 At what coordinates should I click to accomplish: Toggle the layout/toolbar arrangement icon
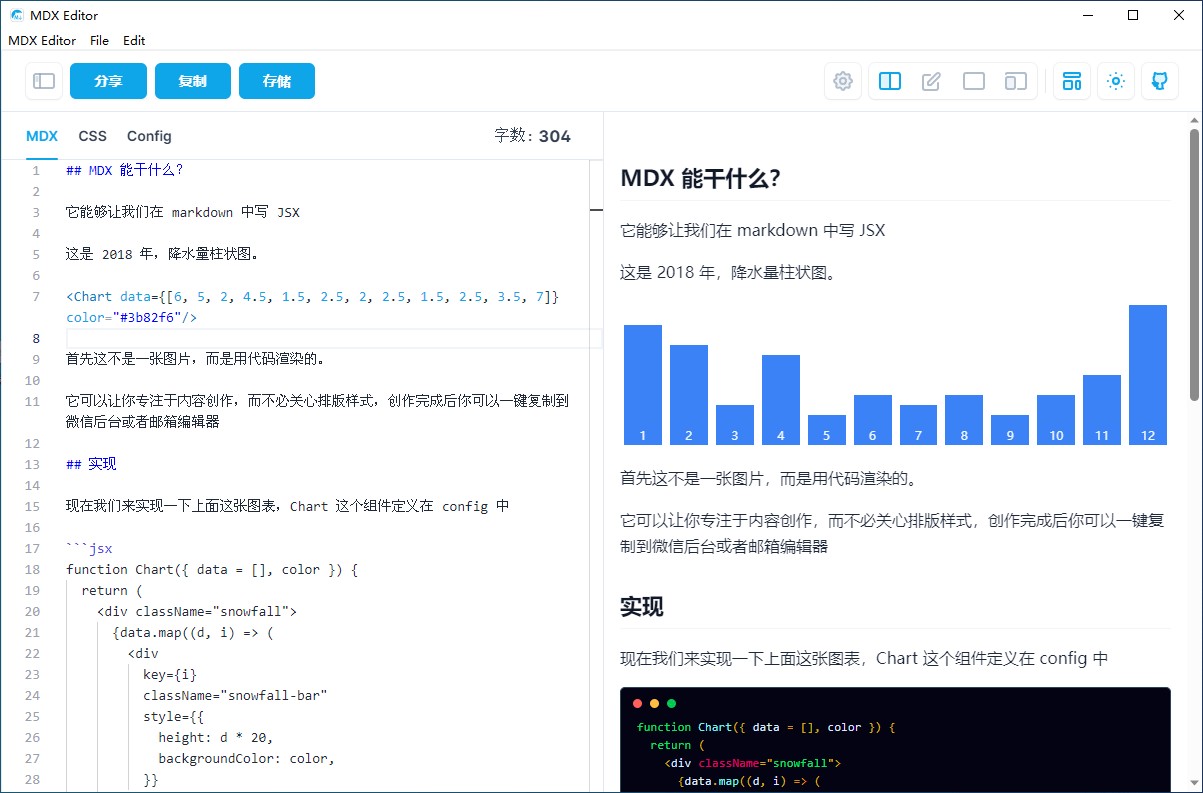point(1071,81)
